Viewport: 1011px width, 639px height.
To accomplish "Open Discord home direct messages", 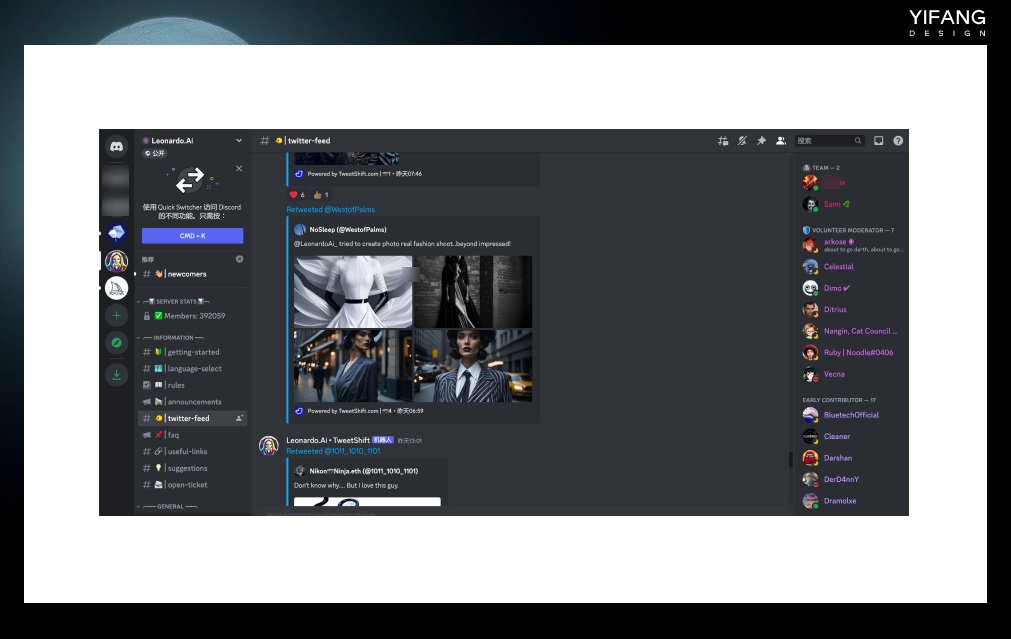I will [116, 146].
